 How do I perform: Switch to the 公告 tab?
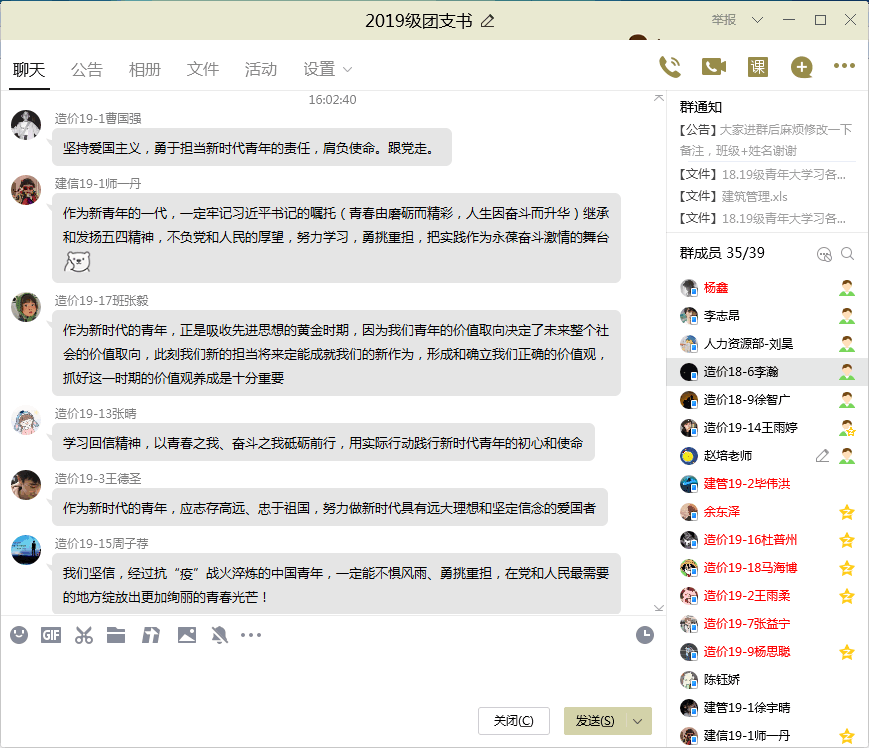pos(87,70)
